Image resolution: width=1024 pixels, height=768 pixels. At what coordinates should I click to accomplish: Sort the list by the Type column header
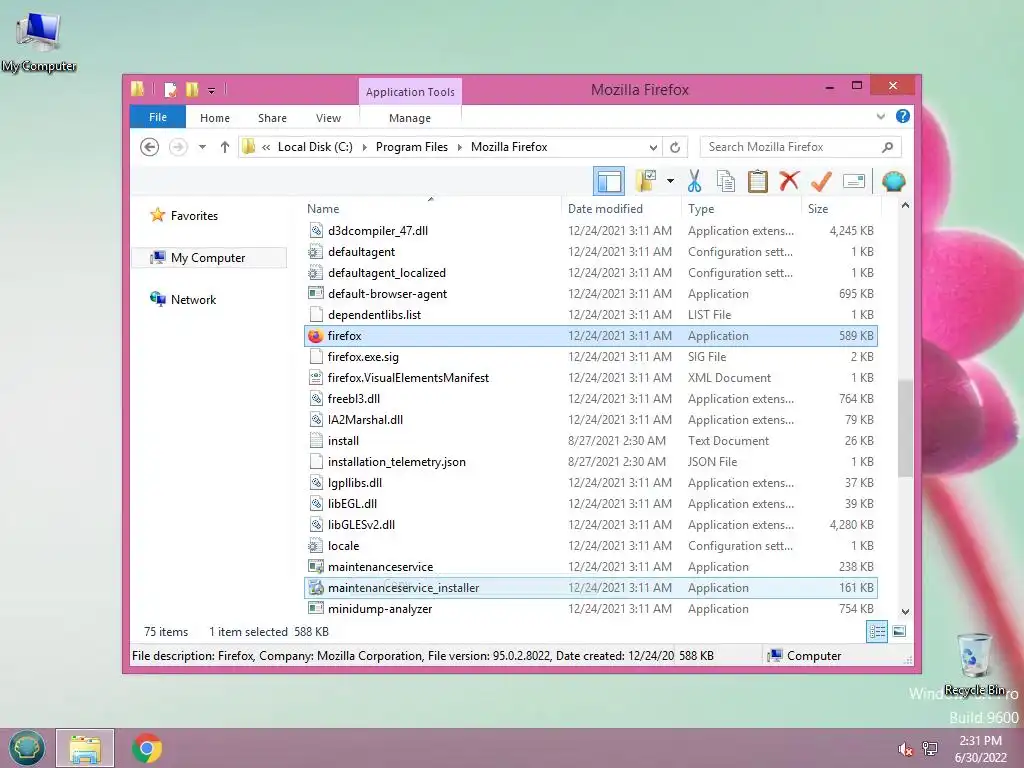741,208
